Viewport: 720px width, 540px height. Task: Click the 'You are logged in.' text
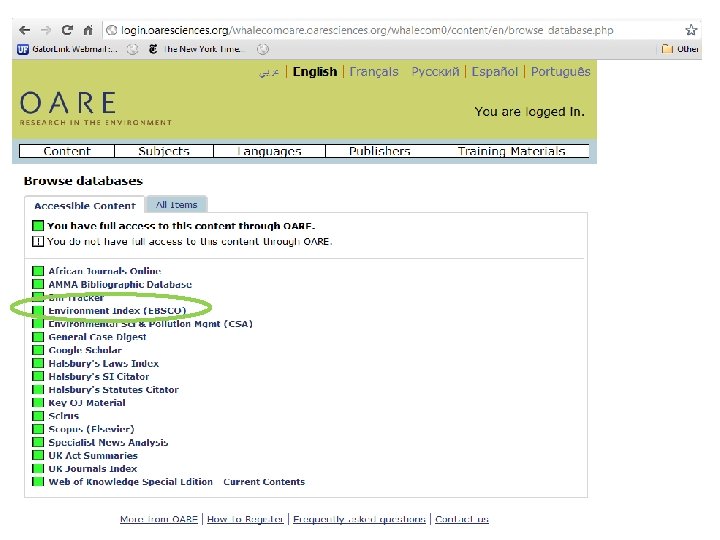click(529, 112)
